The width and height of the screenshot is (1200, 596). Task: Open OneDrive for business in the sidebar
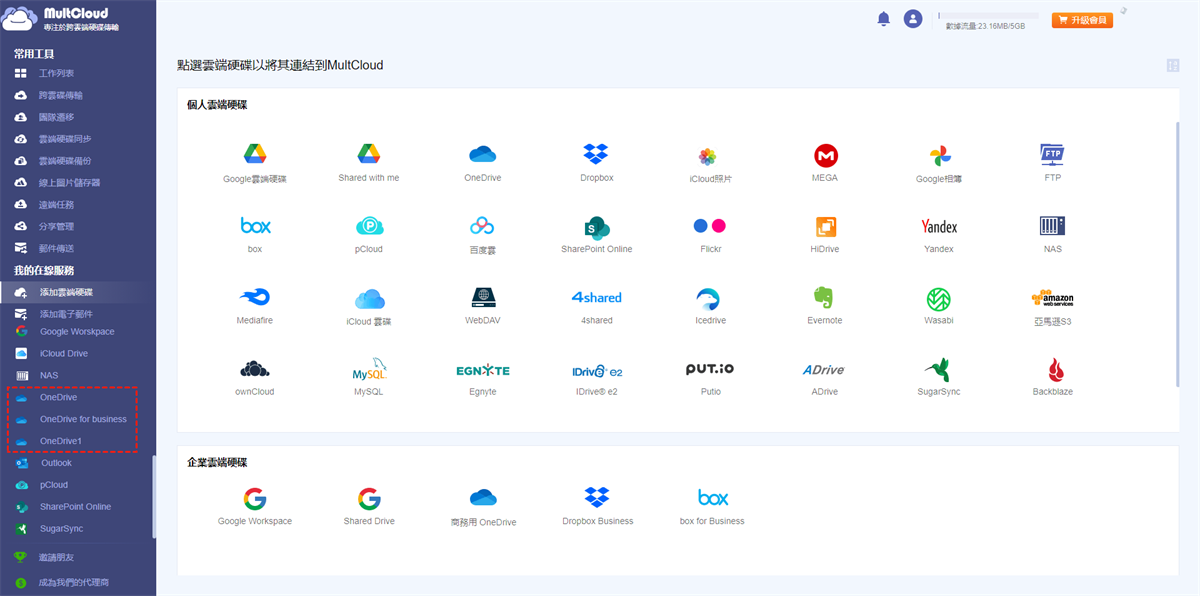coord(83,419)
